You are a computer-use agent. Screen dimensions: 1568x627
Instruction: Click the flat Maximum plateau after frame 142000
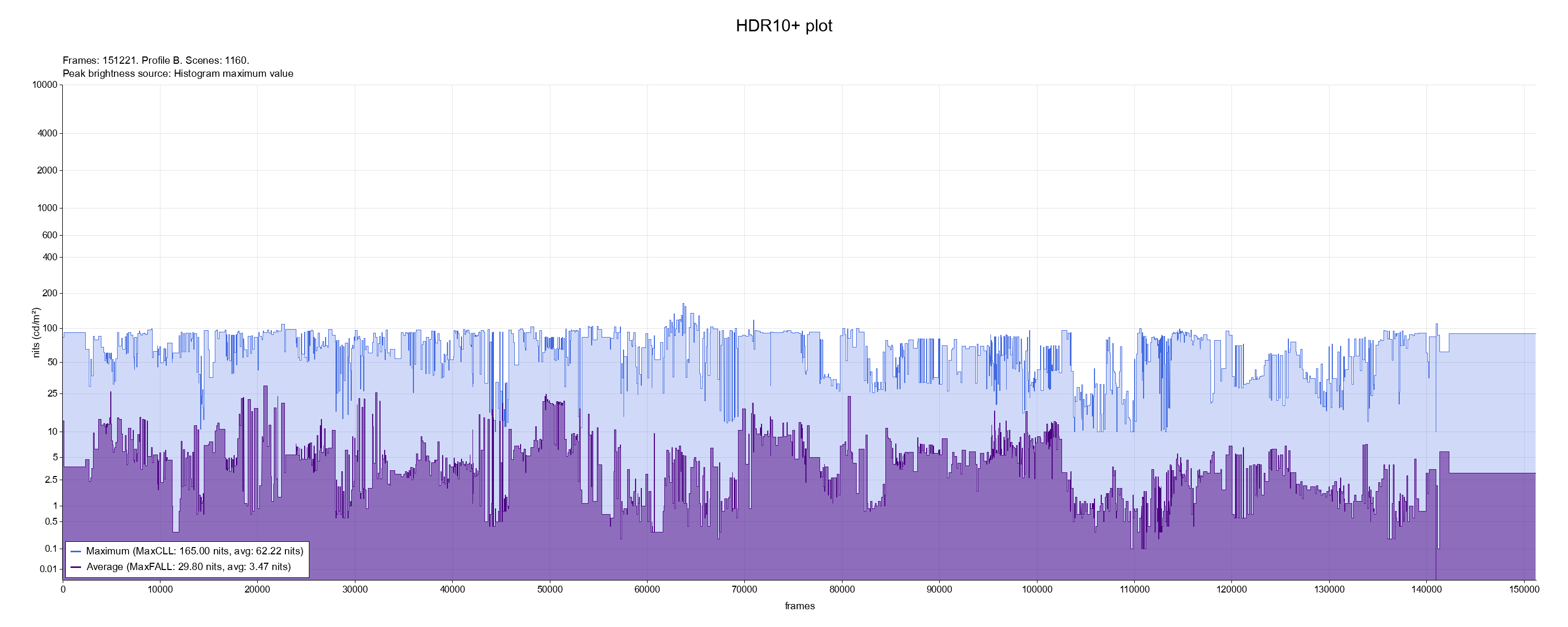tap(1492, 333)
